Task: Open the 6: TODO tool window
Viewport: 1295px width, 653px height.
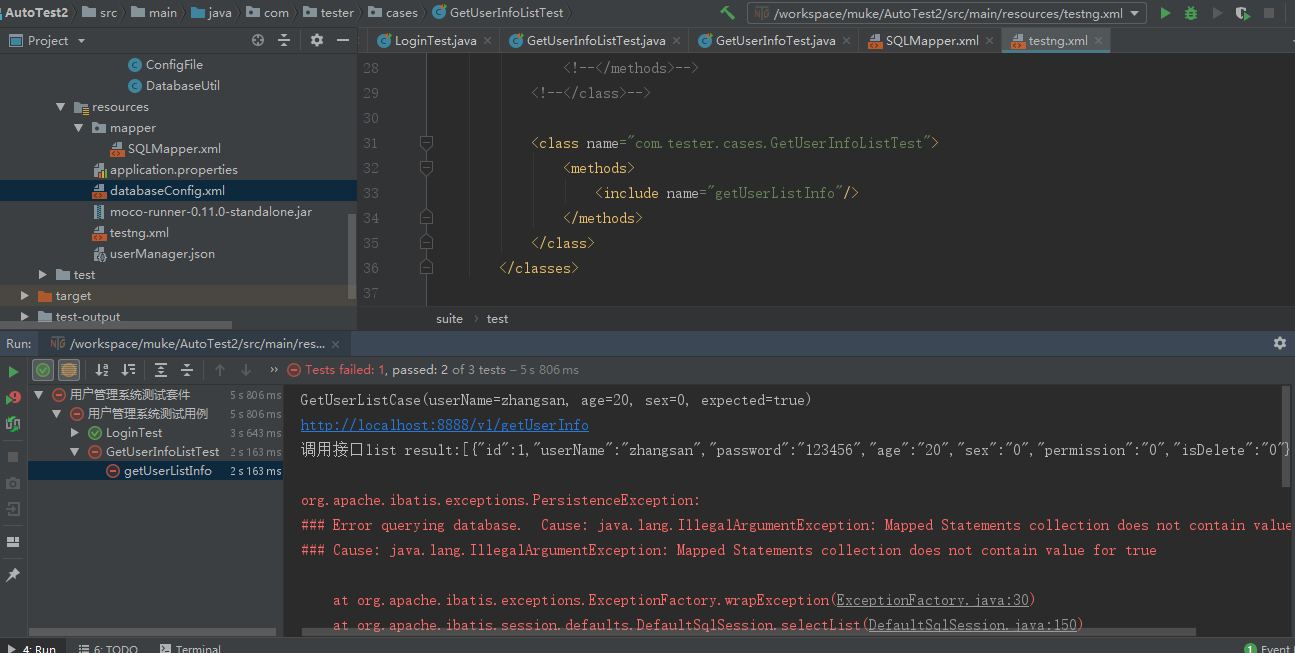Action: 109,648
